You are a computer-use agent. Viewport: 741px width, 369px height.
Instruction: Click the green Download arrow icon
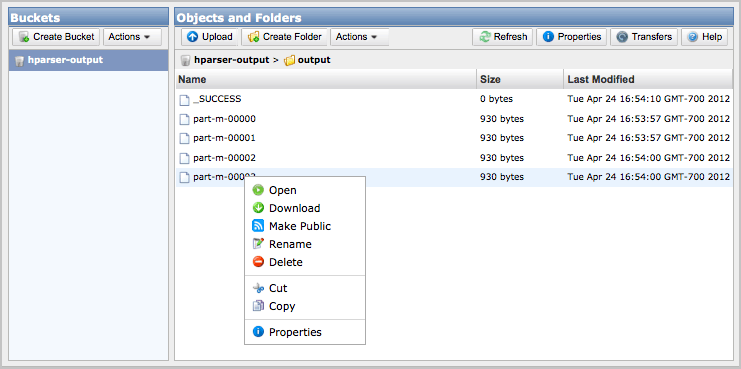(258, 208)
